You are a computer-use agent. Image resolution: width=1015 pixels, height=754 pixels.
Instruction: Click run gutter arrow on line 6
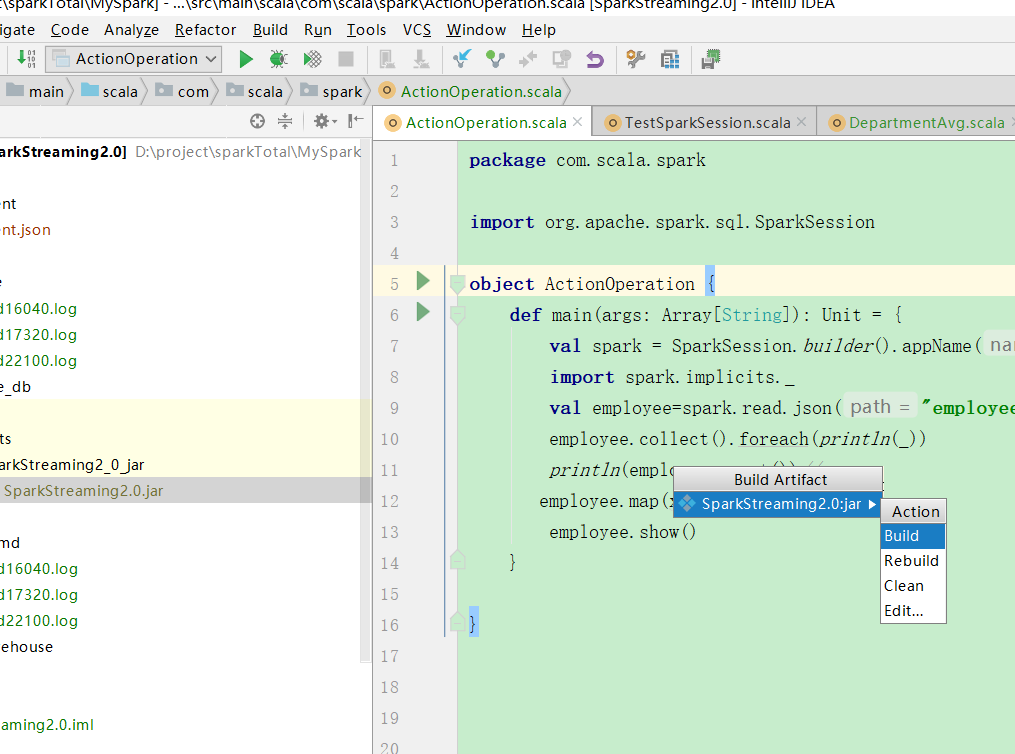point(423,312)
